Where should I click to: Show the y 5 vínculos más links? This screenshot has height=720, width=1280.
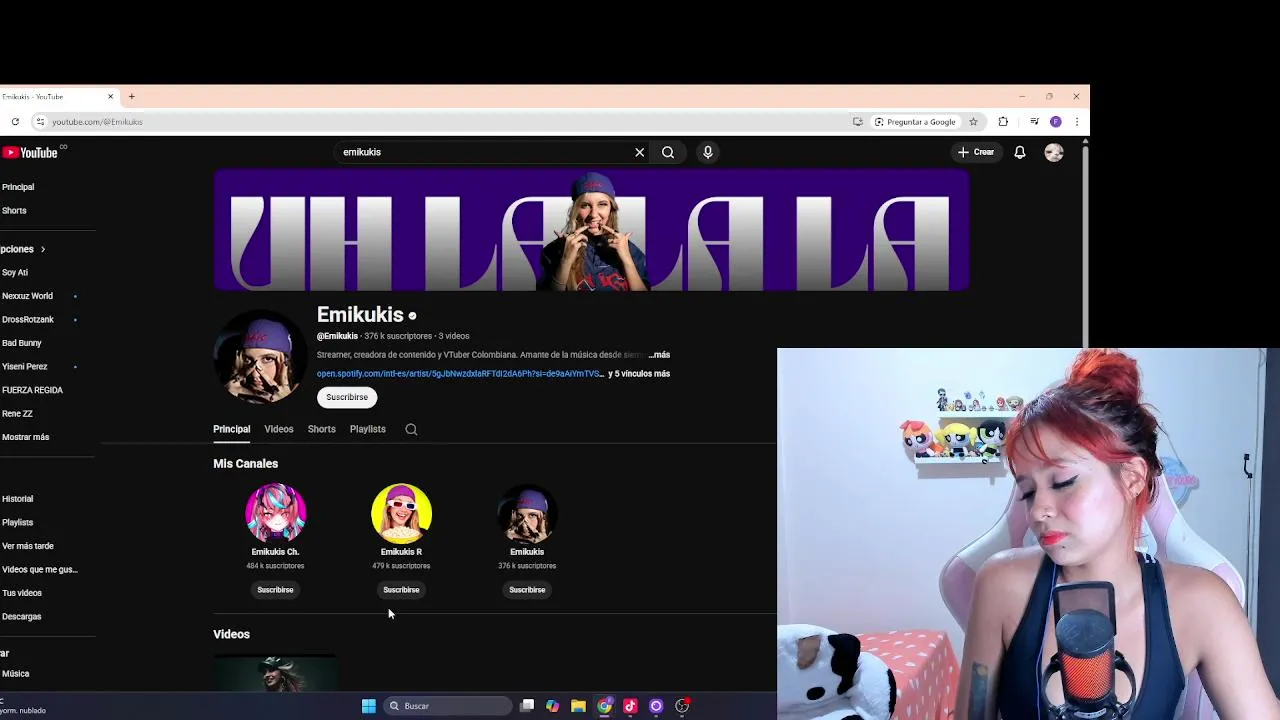click(639, 374)
